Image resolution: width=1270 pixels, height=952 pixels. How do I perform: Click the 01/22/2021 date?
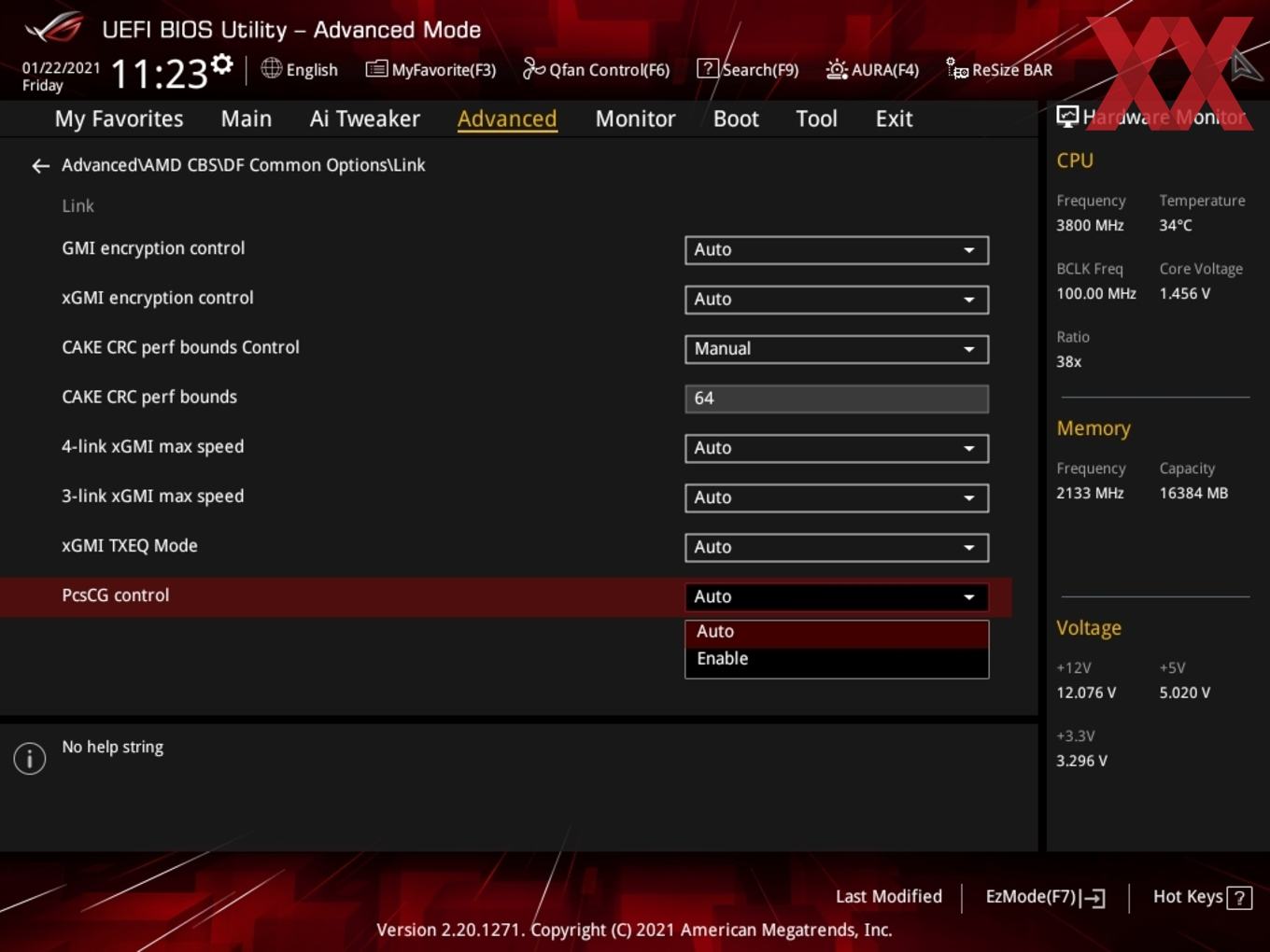pyautogui.click(x=61, y=68)
